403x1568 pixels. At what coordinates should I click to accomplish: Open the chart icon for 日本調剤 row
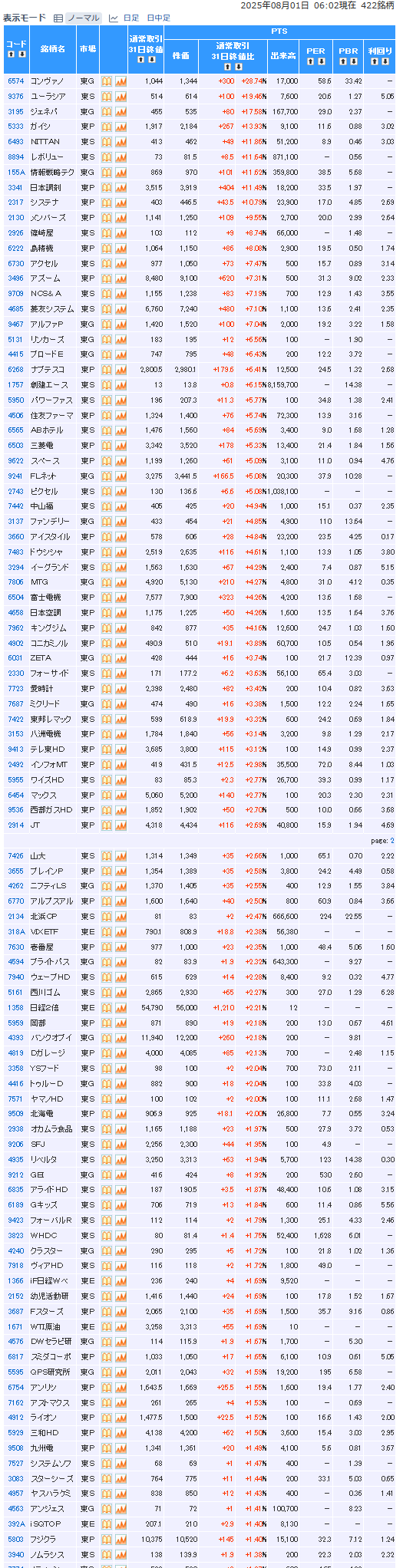(121, 187)
